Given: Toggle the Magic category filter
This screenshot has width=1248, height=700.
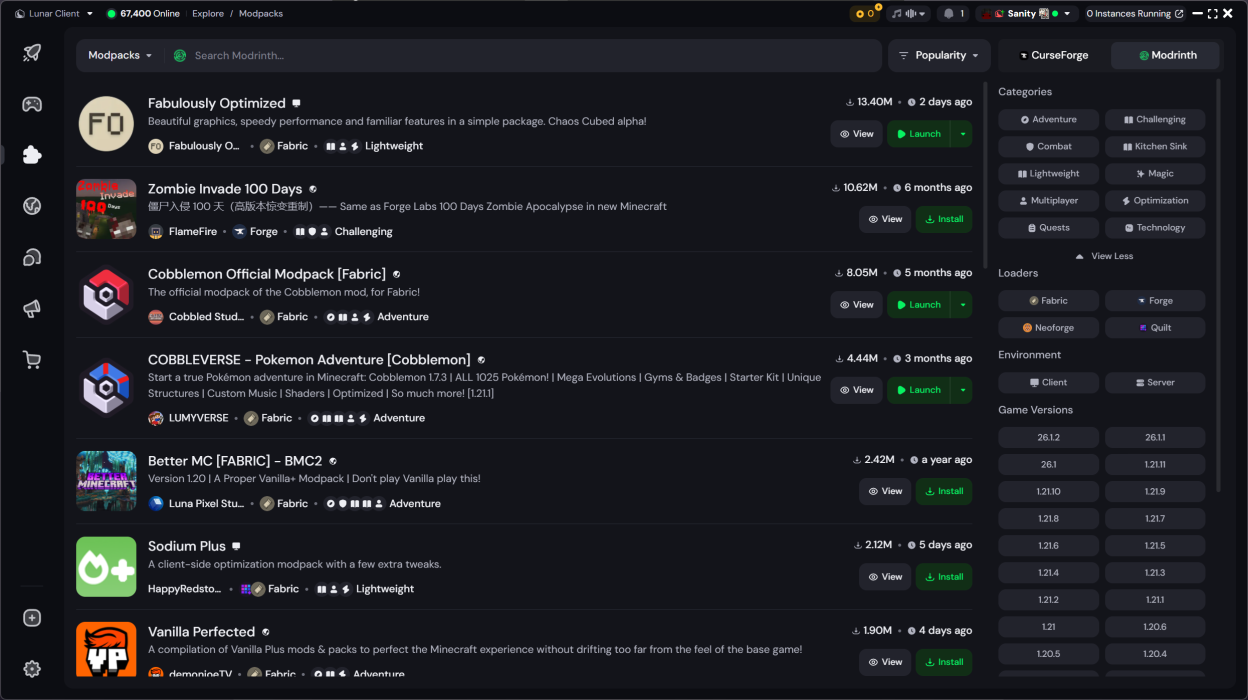Looking at the screenshot, I should 1155,174.
